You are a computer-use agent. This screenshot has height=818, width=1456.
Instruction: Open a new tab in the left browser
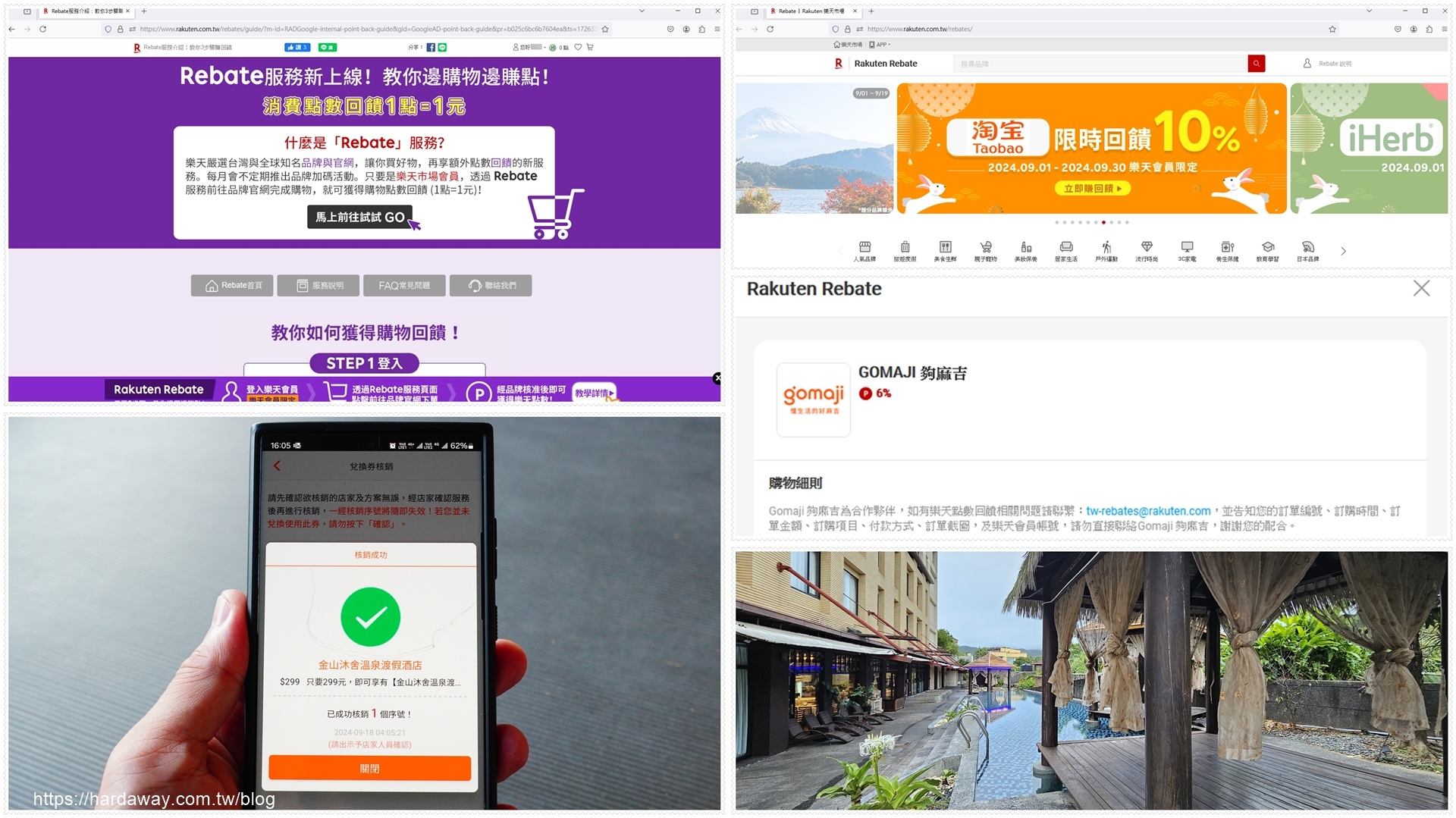[144, 11]
